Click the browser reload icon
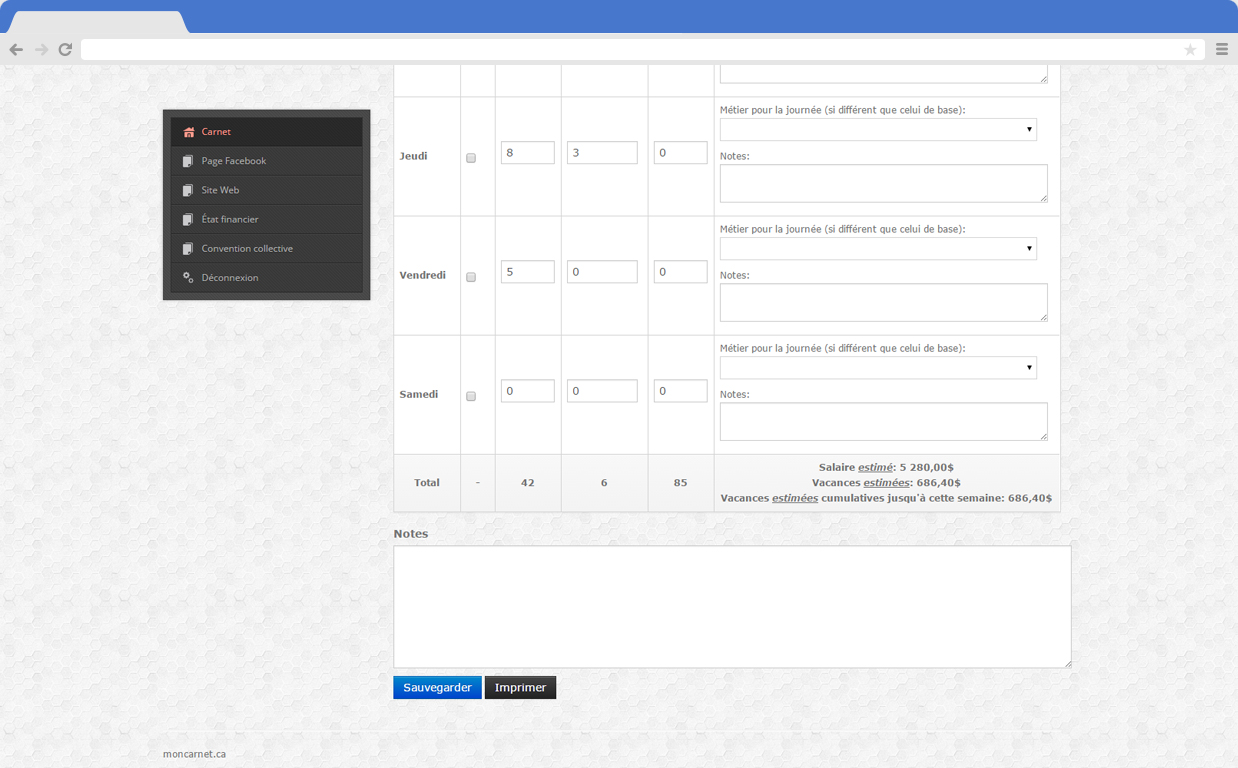The image size is (1238, 768). pyautogui.click(x=65, y=49)
